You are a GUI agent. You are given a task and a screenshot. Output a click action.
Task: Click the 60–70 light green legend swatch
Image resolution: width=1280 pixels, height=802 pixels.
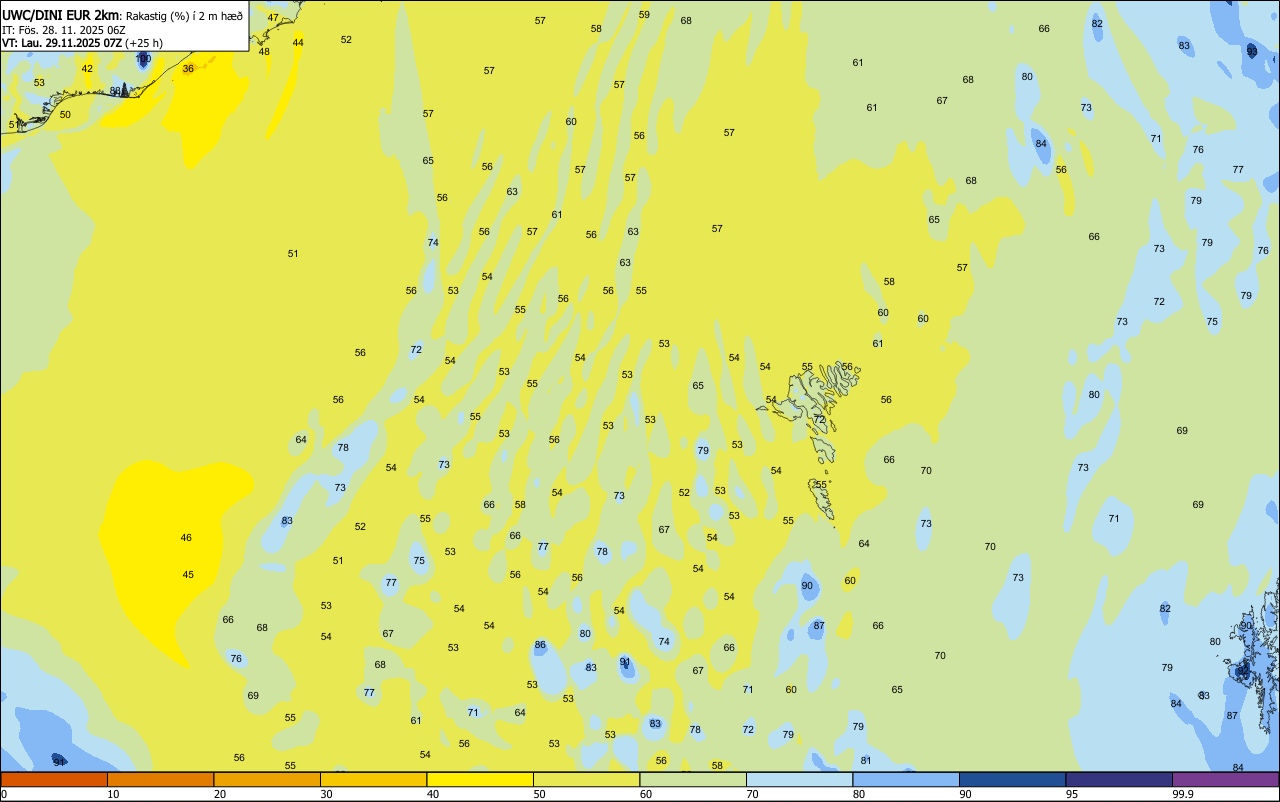693,779
